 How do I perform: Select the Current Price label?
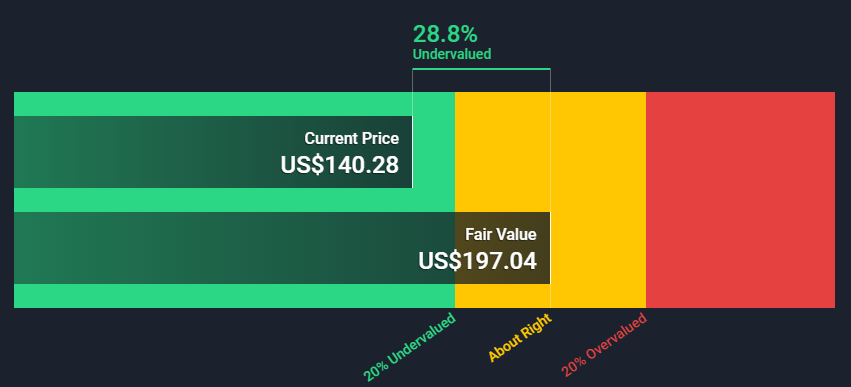[x=352, y=138]
